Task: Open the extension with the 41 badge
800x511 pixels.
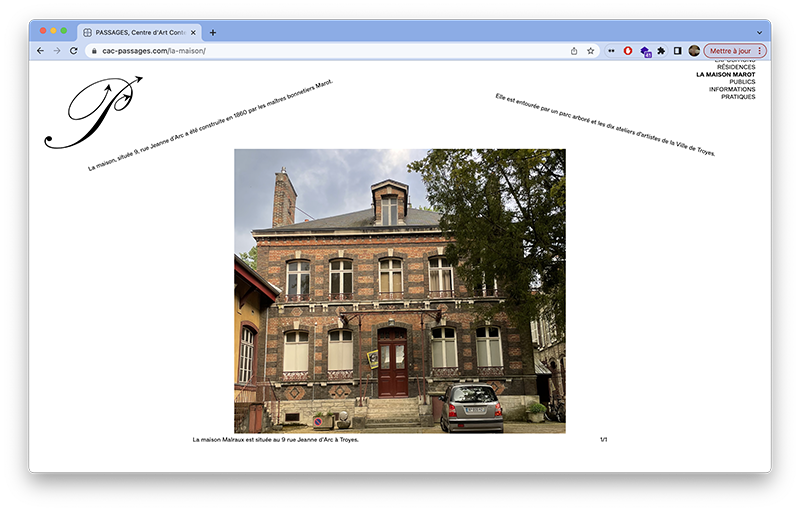Action: click(645, 50)
